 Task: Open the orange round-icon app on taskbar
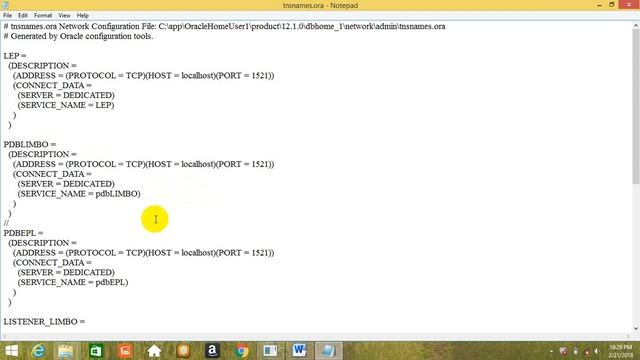click(183, 351)
